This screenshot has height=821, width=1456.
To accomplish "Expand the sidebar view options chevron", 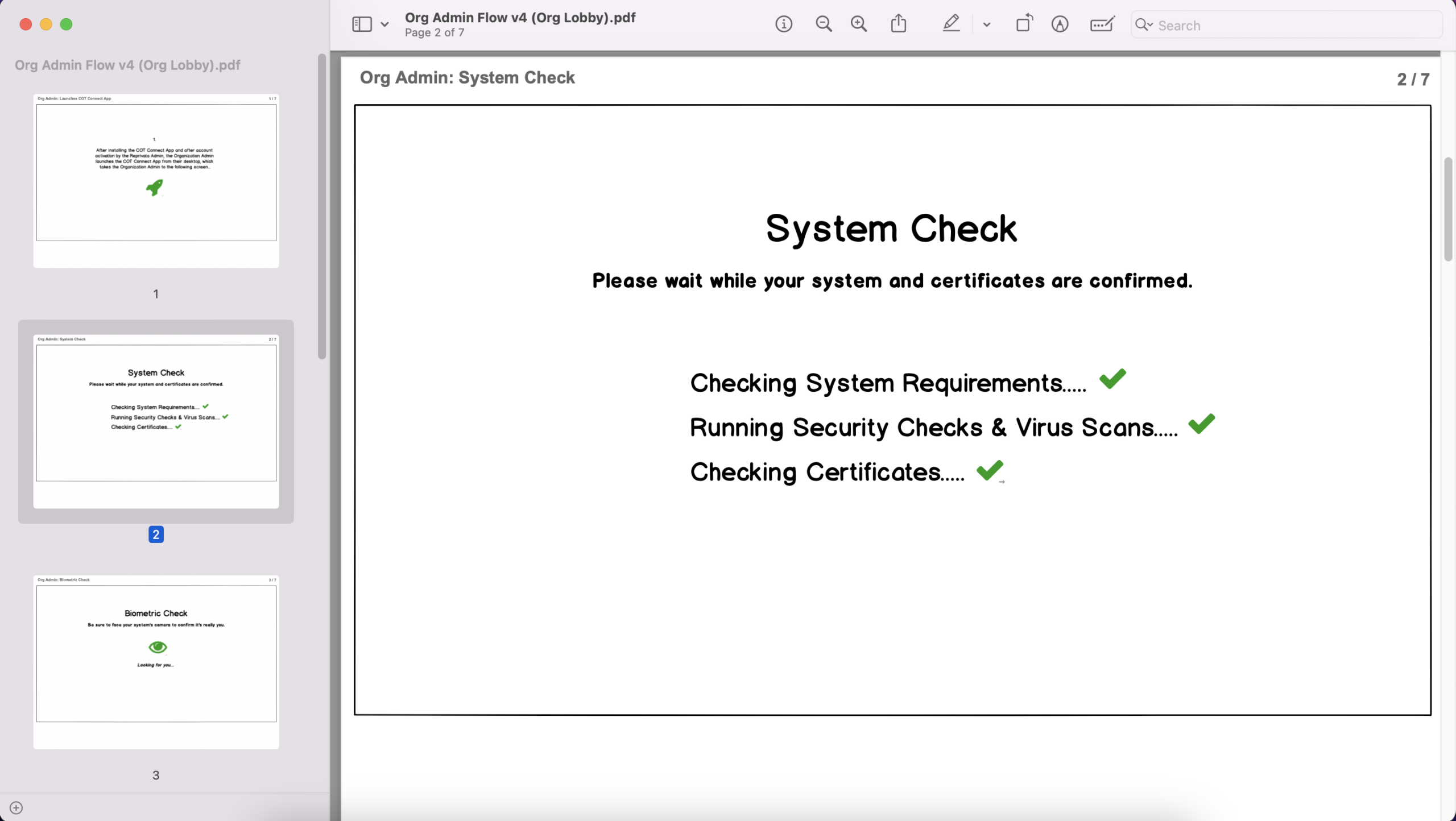I will [385, 24].
